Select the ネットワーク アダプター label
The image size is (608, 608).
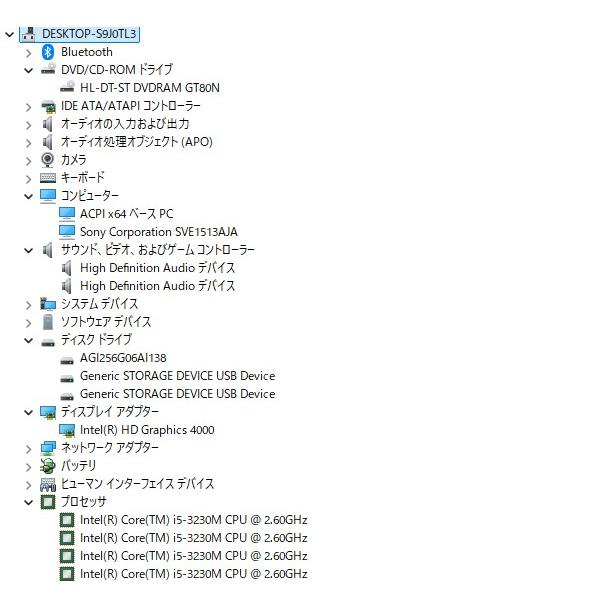coord(110,448)
